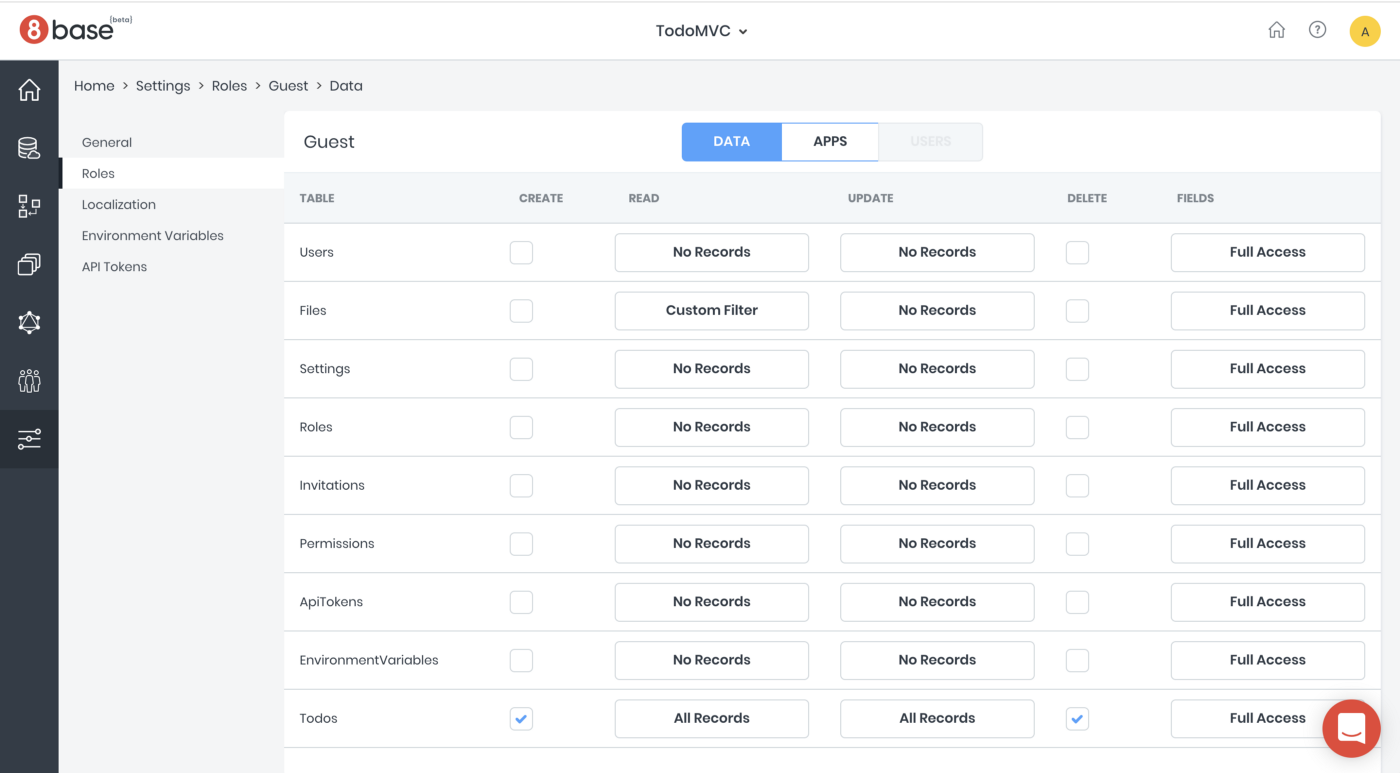Open the Team section from the sidebar

click(x=29, y=381)
